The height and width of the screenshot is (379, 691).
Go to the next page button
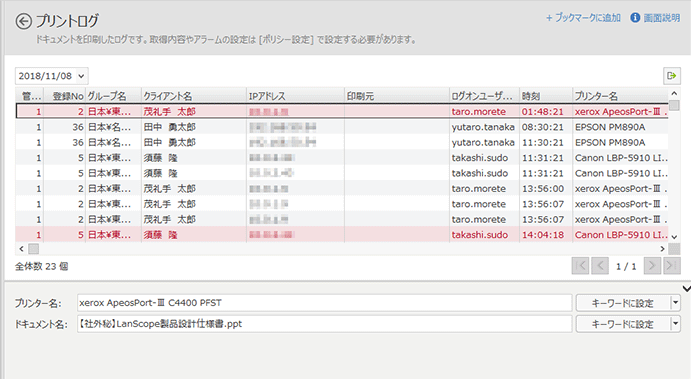652,266
